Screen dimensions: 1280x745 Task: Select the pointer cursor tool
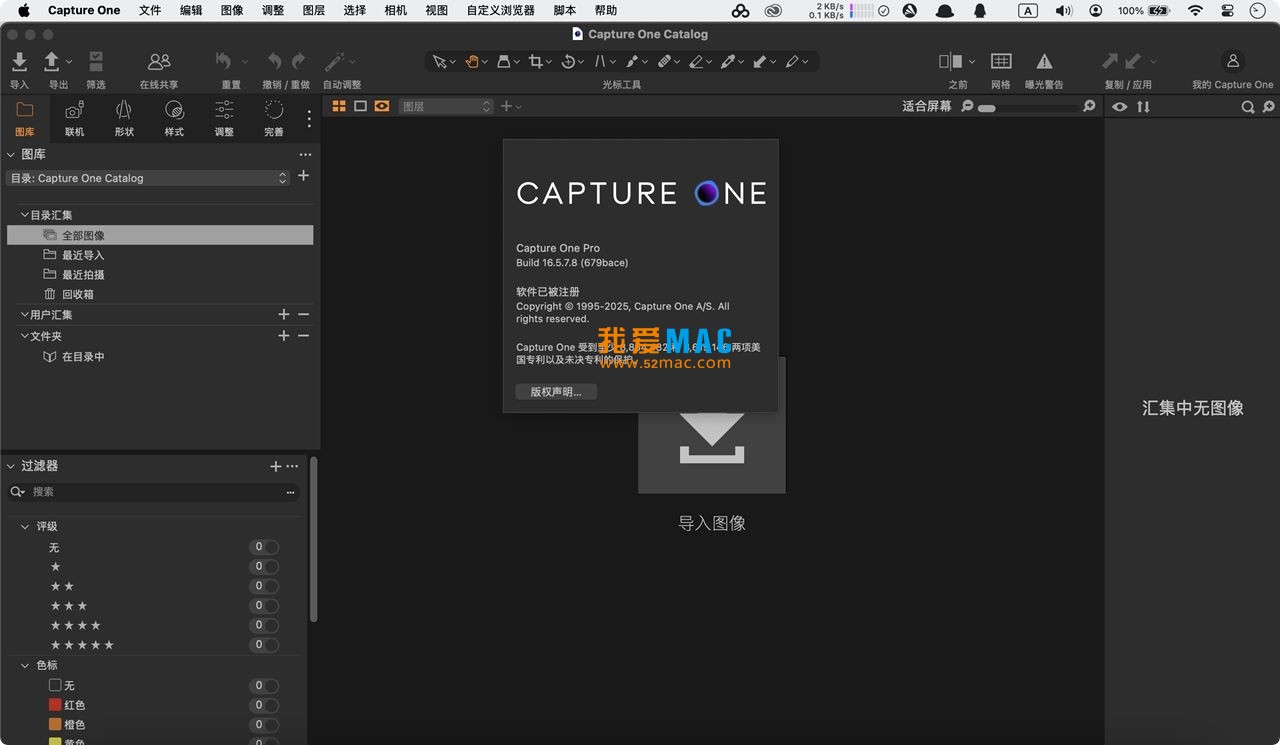point(439,62)
